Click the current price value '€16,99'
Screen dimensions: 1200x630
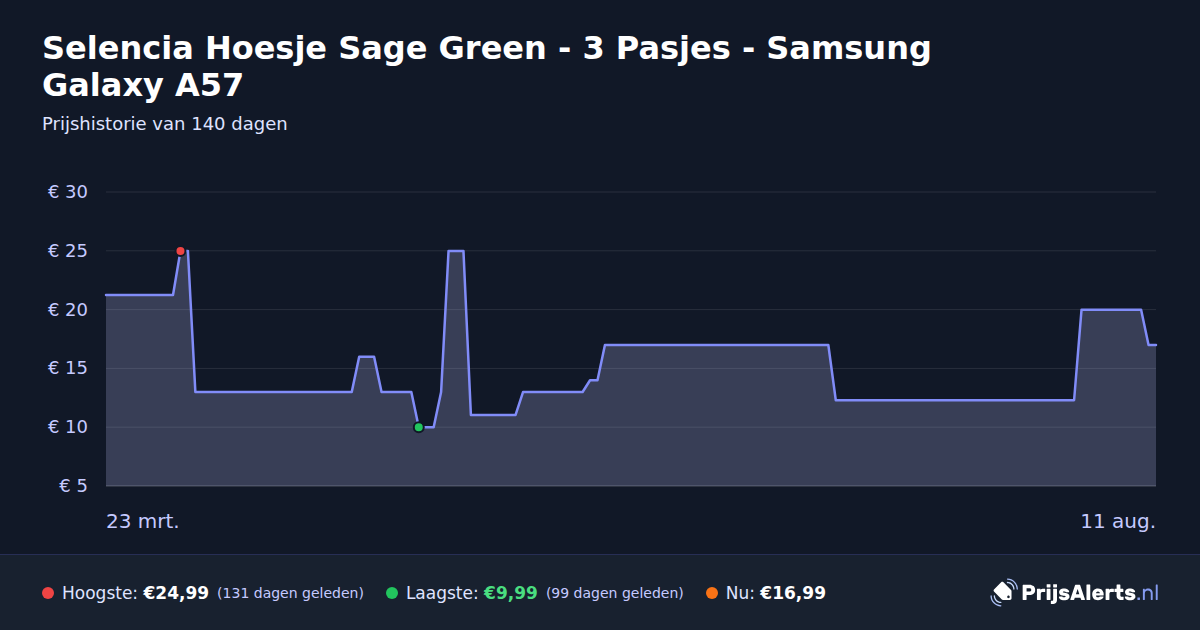793,593
